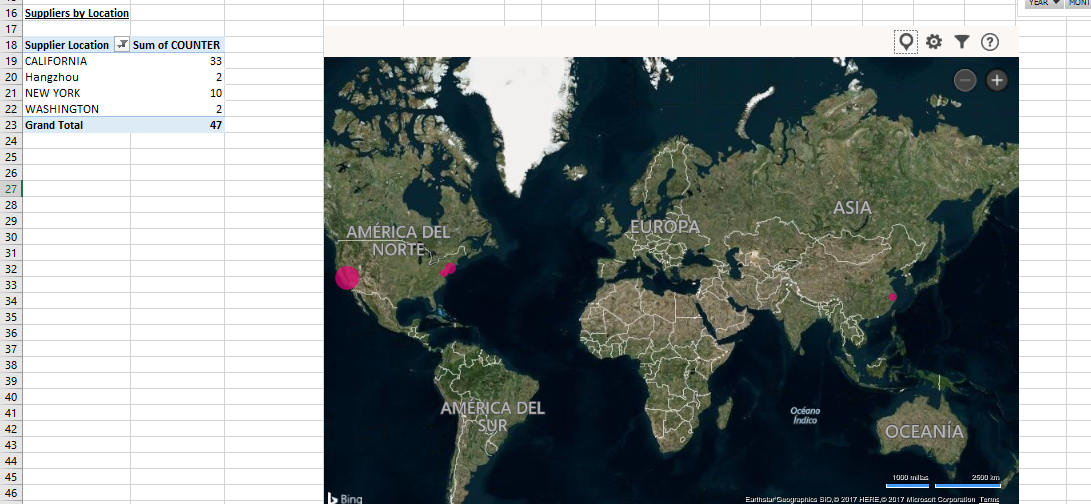The image size is (1091, 504).
Task: Click the EUROPA label on the map
Action: [665, 226]
